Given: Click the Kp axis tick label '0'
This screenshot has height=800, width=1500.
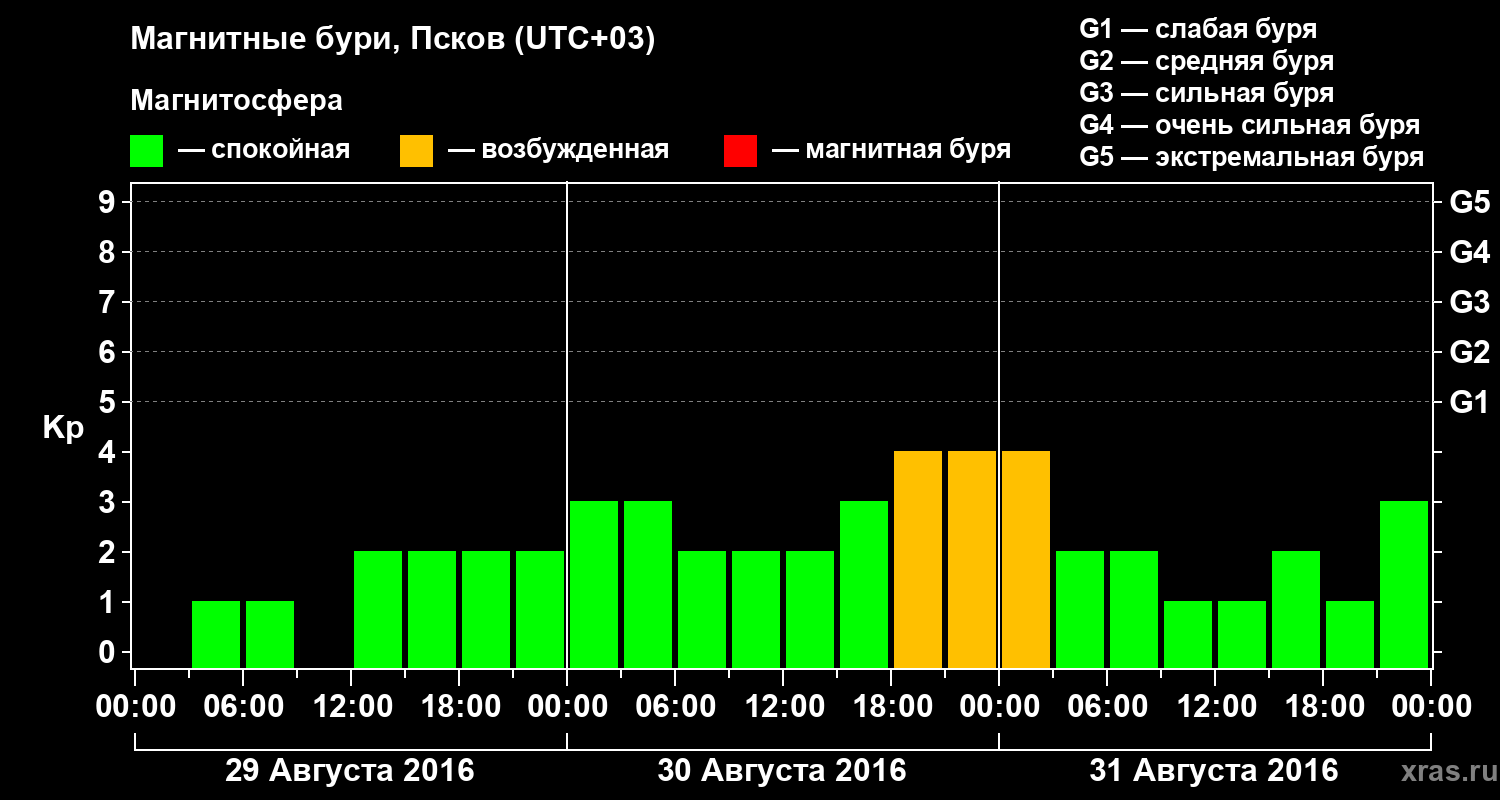Looking at the screenshot, I should point(109,652).
